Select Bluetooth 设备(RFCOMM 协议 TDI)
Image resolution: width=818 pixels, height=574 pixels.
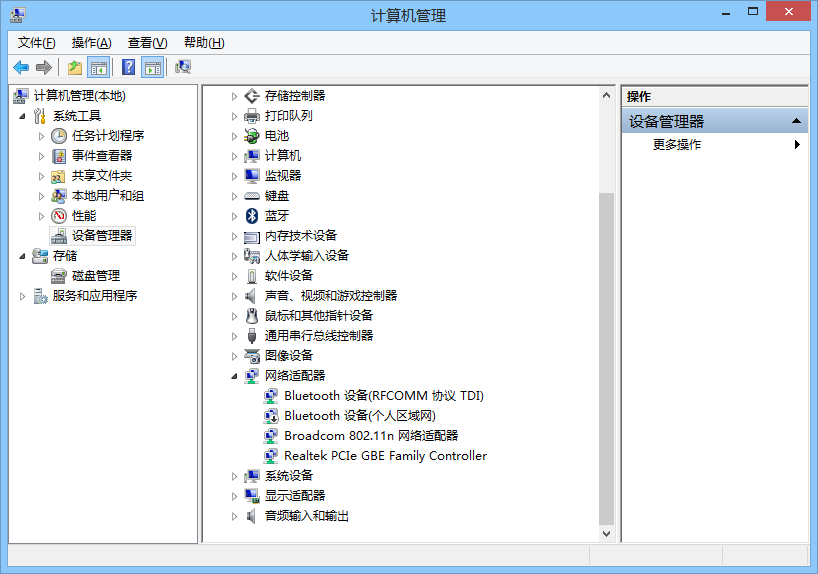tap(383, 396)
